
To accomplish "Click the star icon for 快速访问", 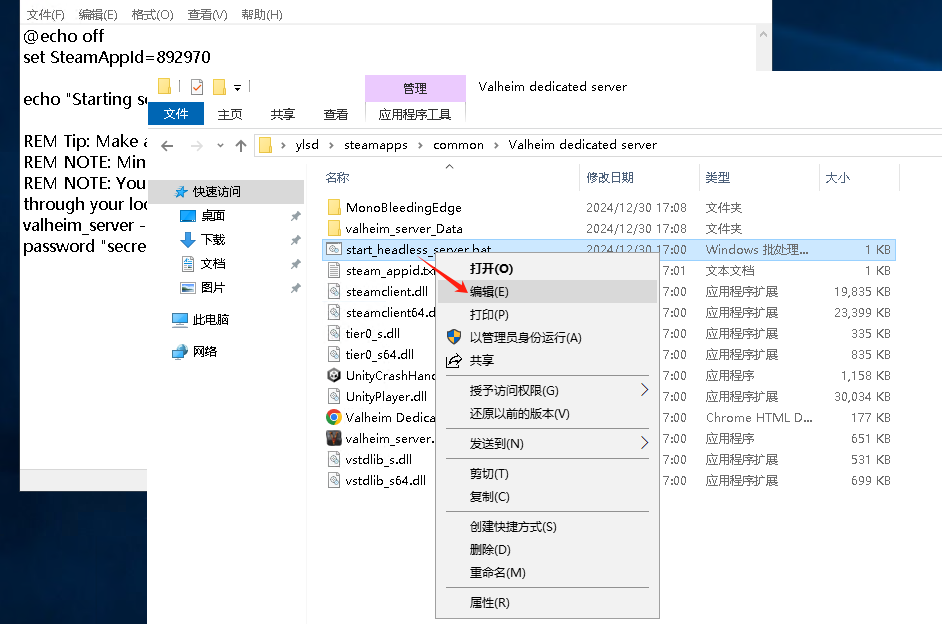I will click(x=181, y=192).
